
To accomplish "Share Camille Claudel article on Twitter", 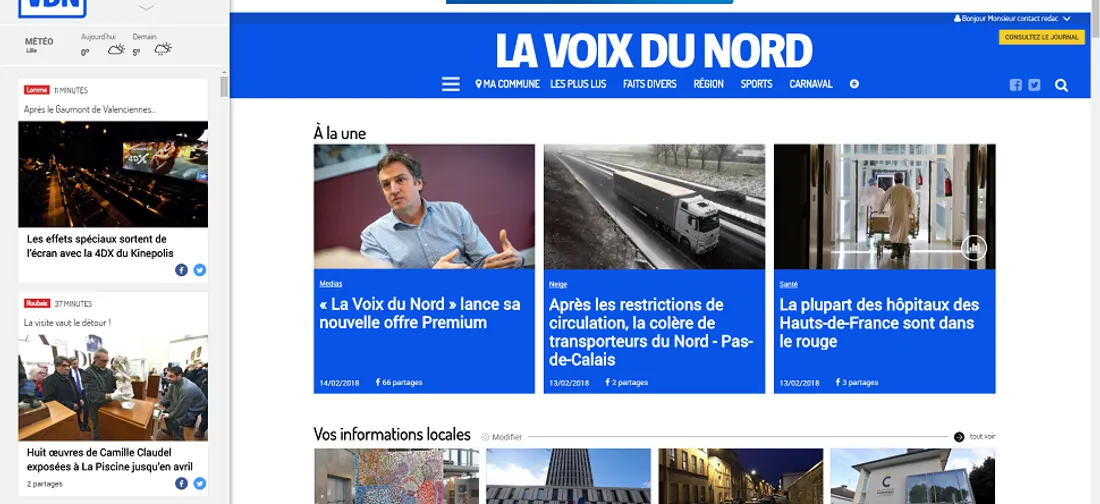I will tap(200, 483).
